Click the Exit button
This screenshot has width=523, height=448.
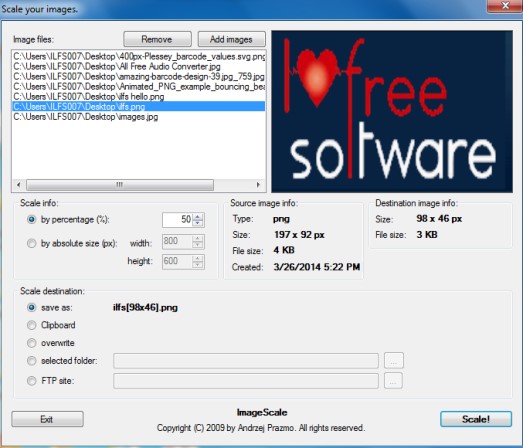(47, 419)
